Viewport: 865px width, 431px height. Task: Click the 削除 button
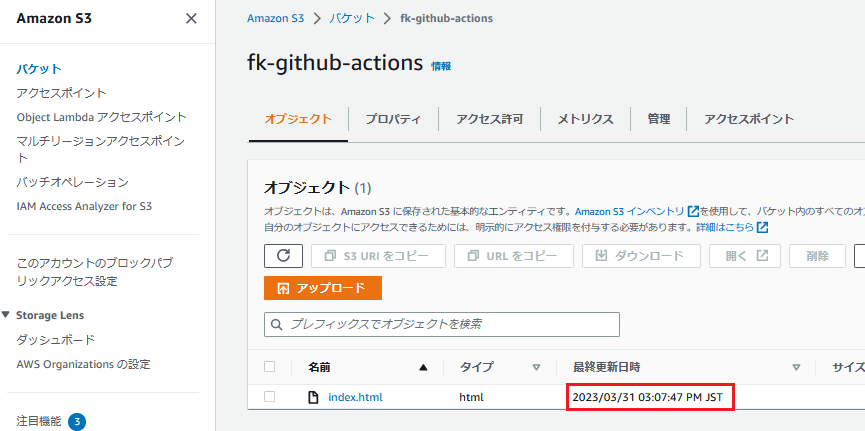[x=818, y=256]
